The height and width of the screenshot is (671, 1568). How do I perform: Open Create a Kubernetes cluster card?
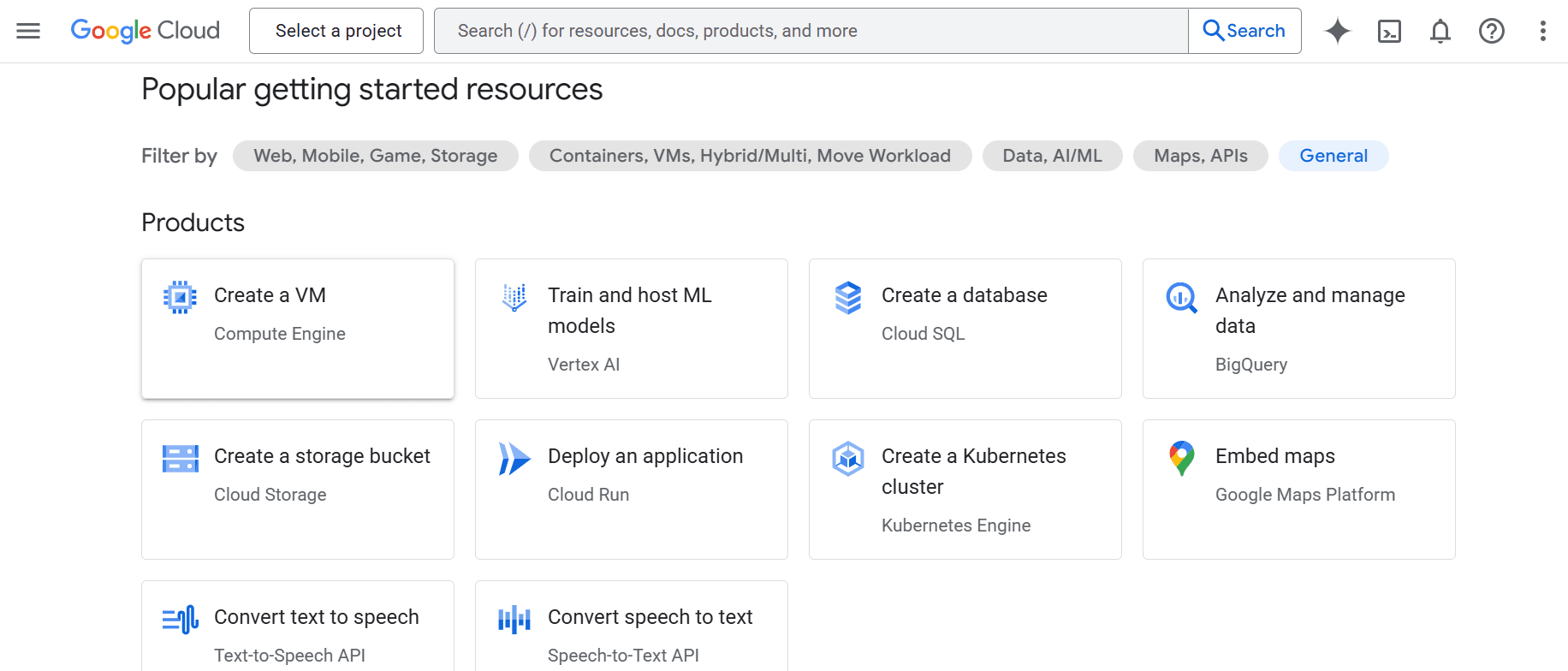[x=965, y=490]
